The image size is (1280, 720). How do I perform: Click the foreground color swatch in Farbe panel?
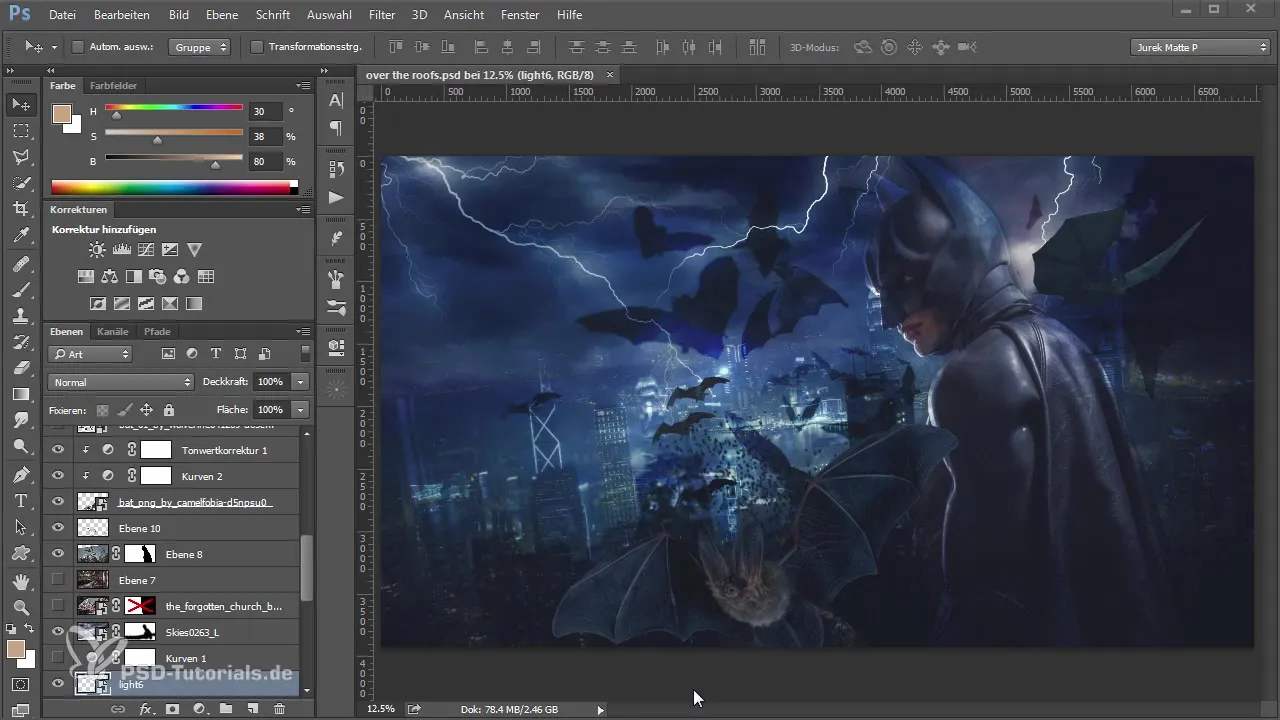coord(61,113)
